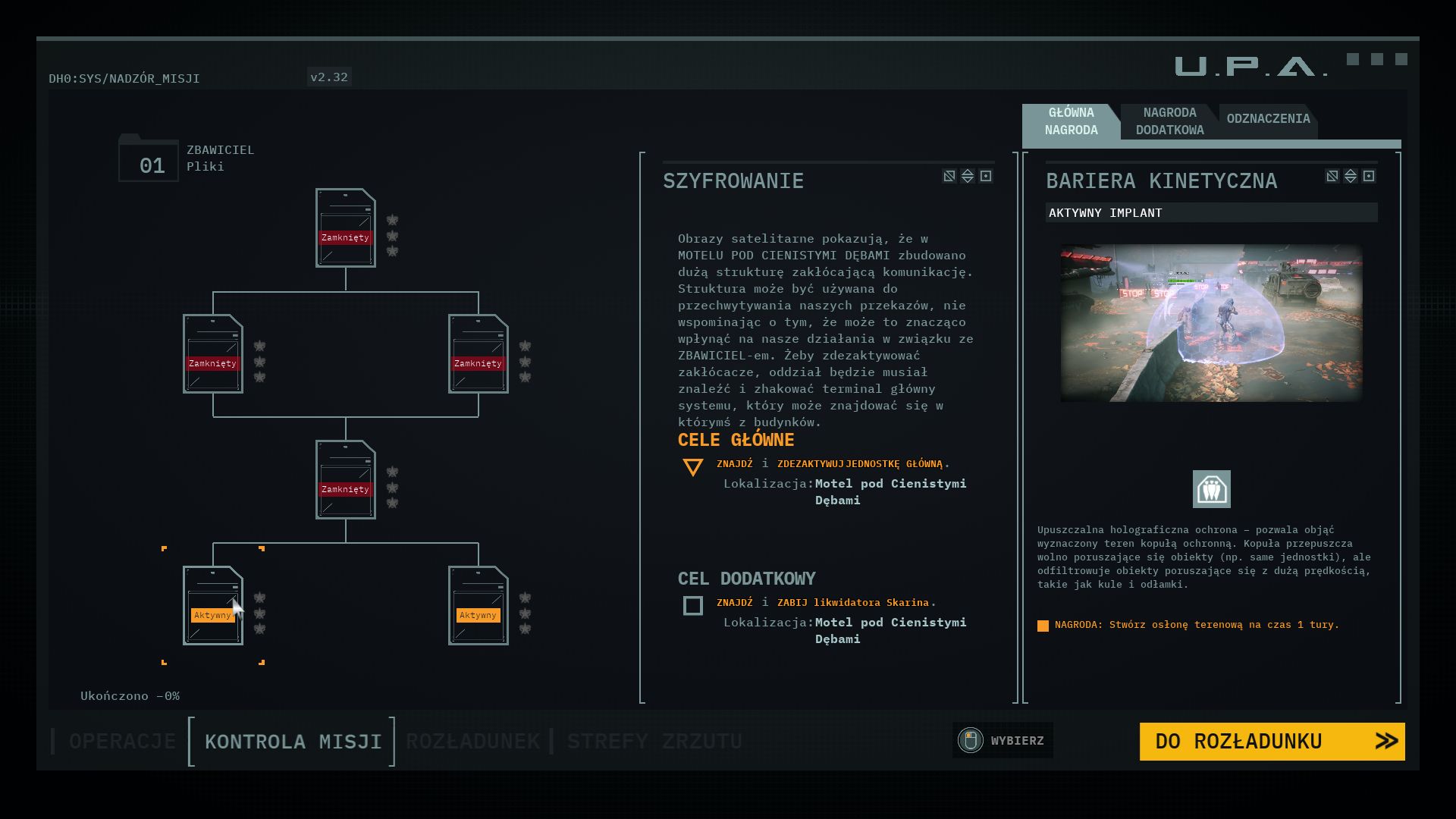
Task: Click up-down arrows icon in Bariera Kinetyczna panel
Action: (1351, 176)
